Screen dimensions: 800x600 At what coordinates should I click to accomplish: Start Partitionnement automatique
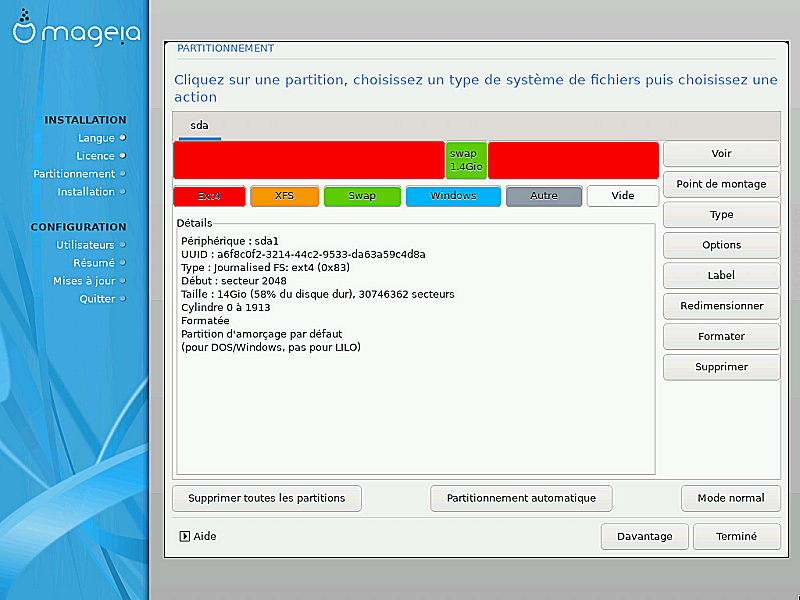point(521,498)
